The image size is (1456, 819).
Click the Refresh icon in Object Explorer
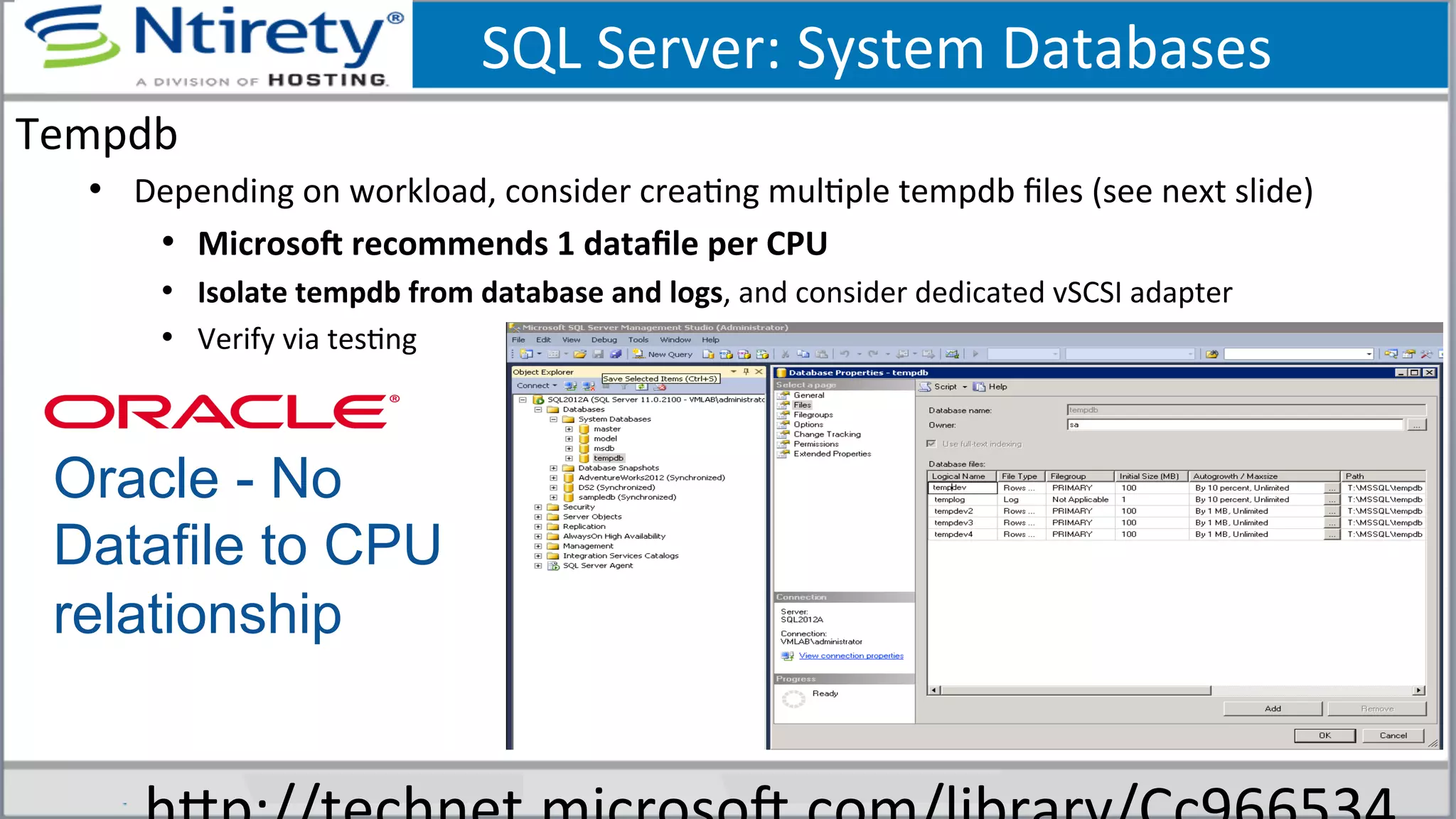pos(641,387)
